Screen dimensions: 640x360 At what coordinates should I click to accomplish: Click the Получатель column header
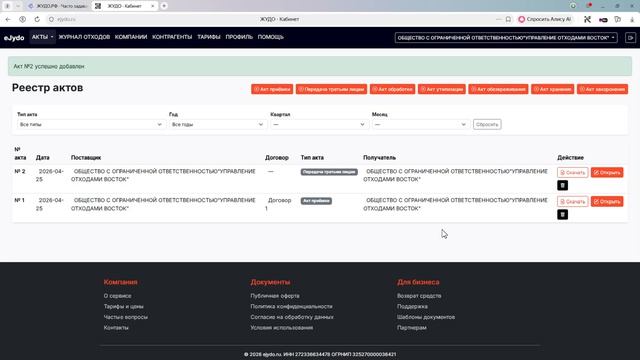point(379,158)
